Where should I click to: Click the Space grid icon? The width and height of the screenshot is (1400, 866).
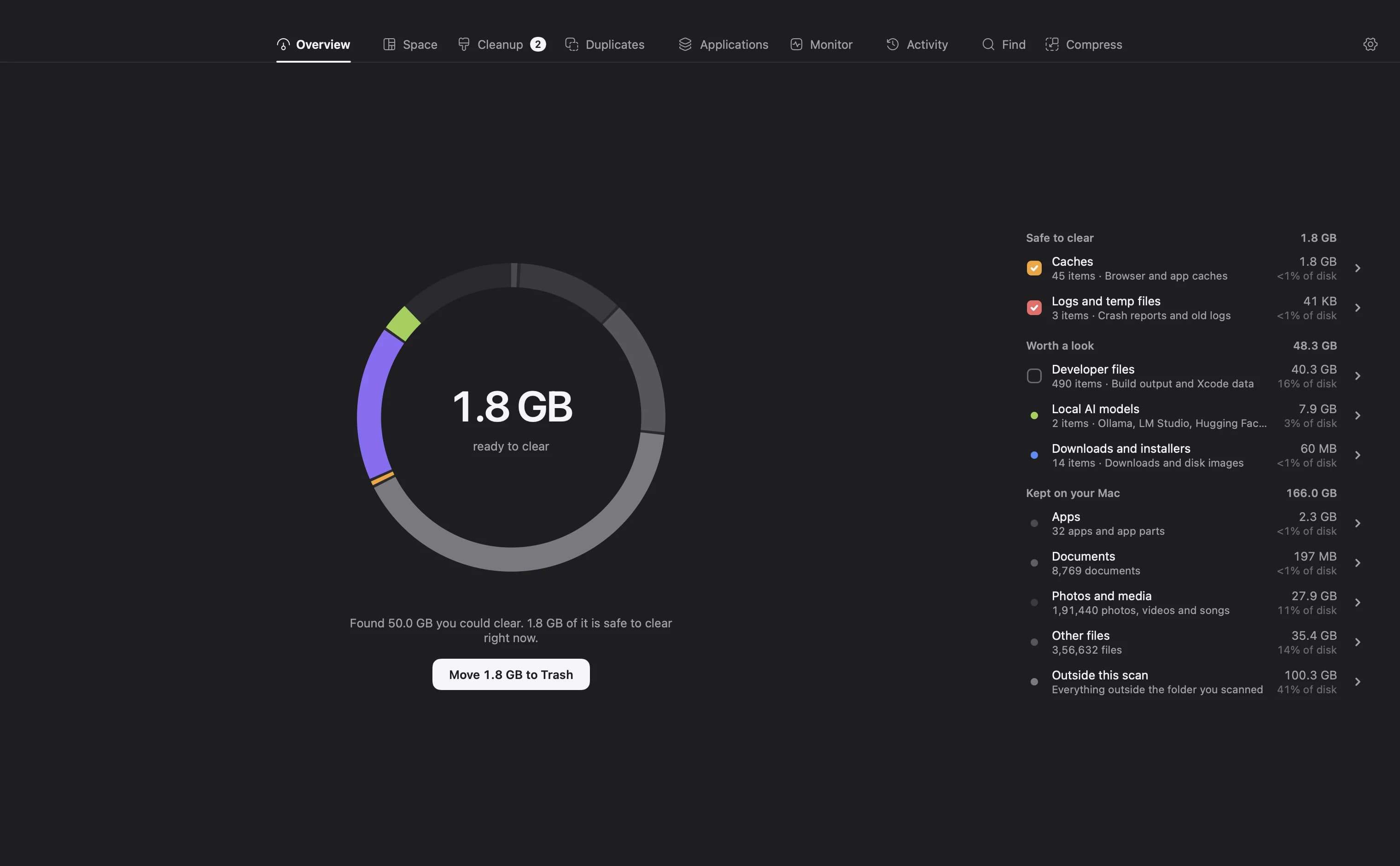pos(389,44)
